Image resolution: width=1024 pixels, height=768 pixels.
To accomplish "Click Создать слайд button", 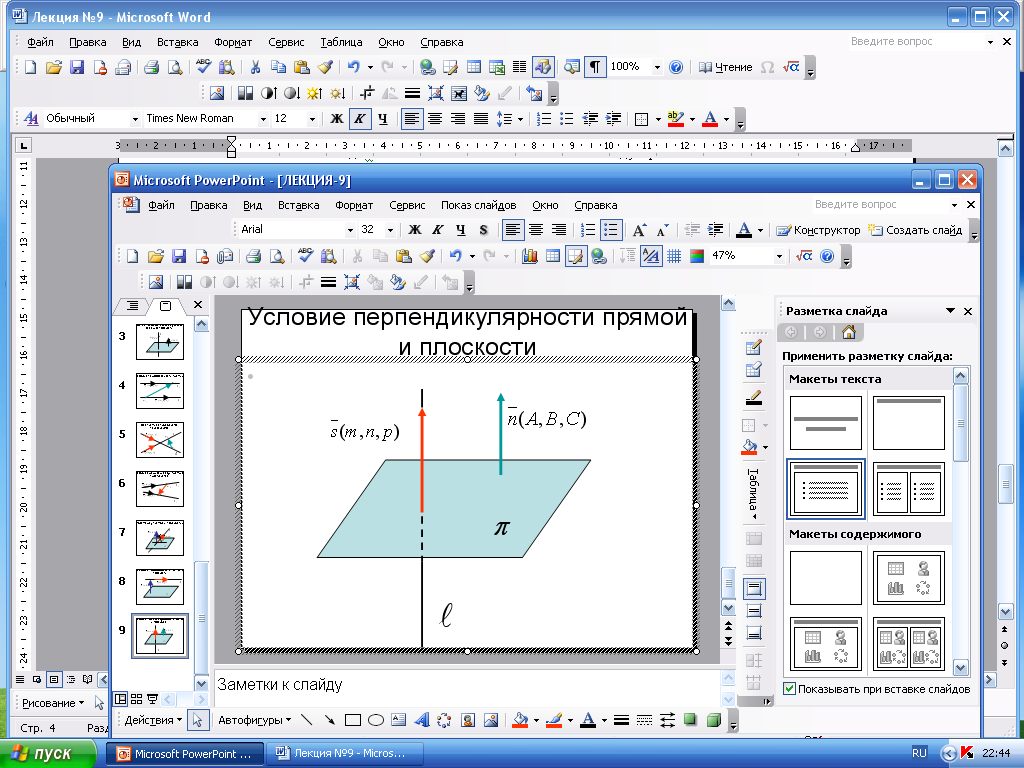I will tap(915, 230).
